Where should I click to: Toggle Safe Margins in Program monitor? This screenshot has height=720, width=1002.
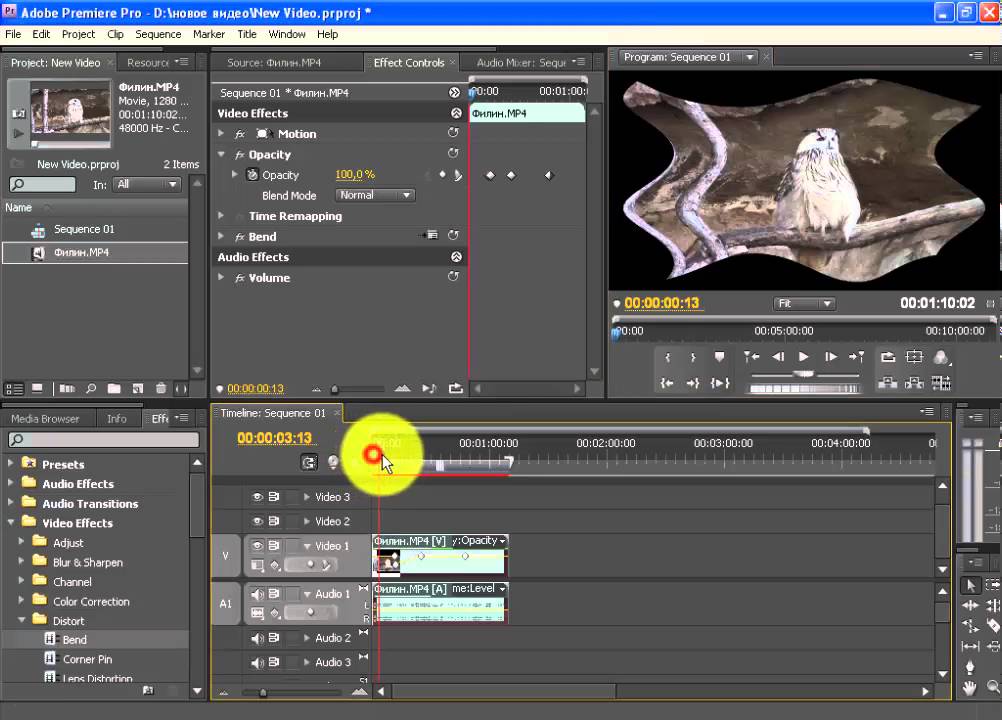pyautogui.click(x=914, y=357)
